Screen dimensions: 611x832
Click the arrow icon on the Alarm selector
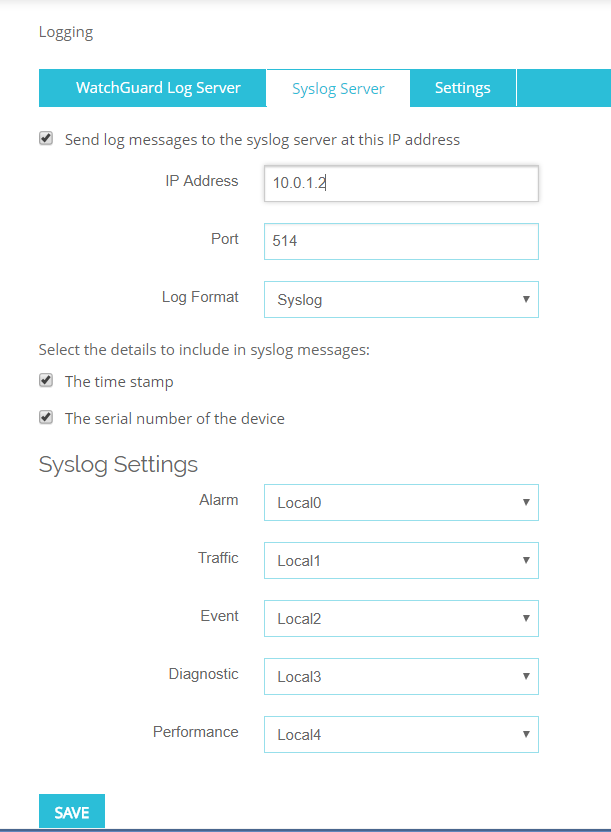pyautogui.click(x=526, y=502)
